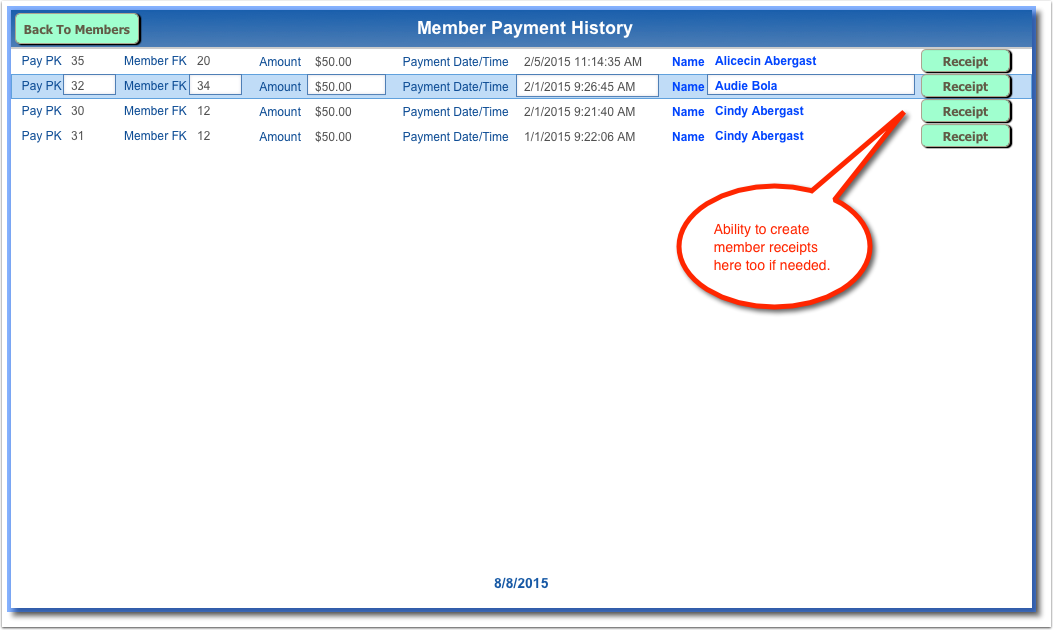Viewport: 1053px width, 630px height.
Task: Select the footer date 8/8/2015
Action: [x=521, y=583]
